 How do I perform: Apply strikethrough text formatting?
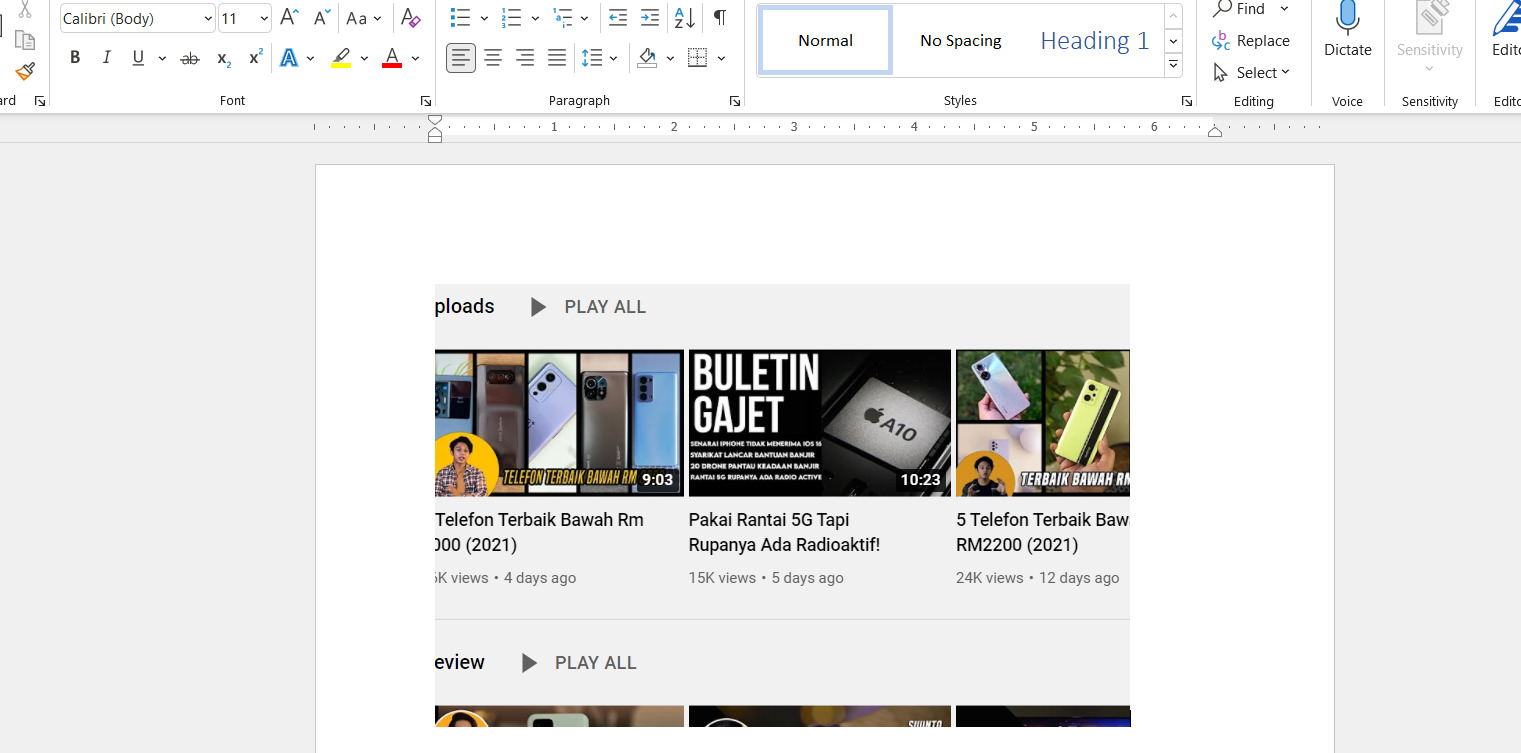point(189,58)
